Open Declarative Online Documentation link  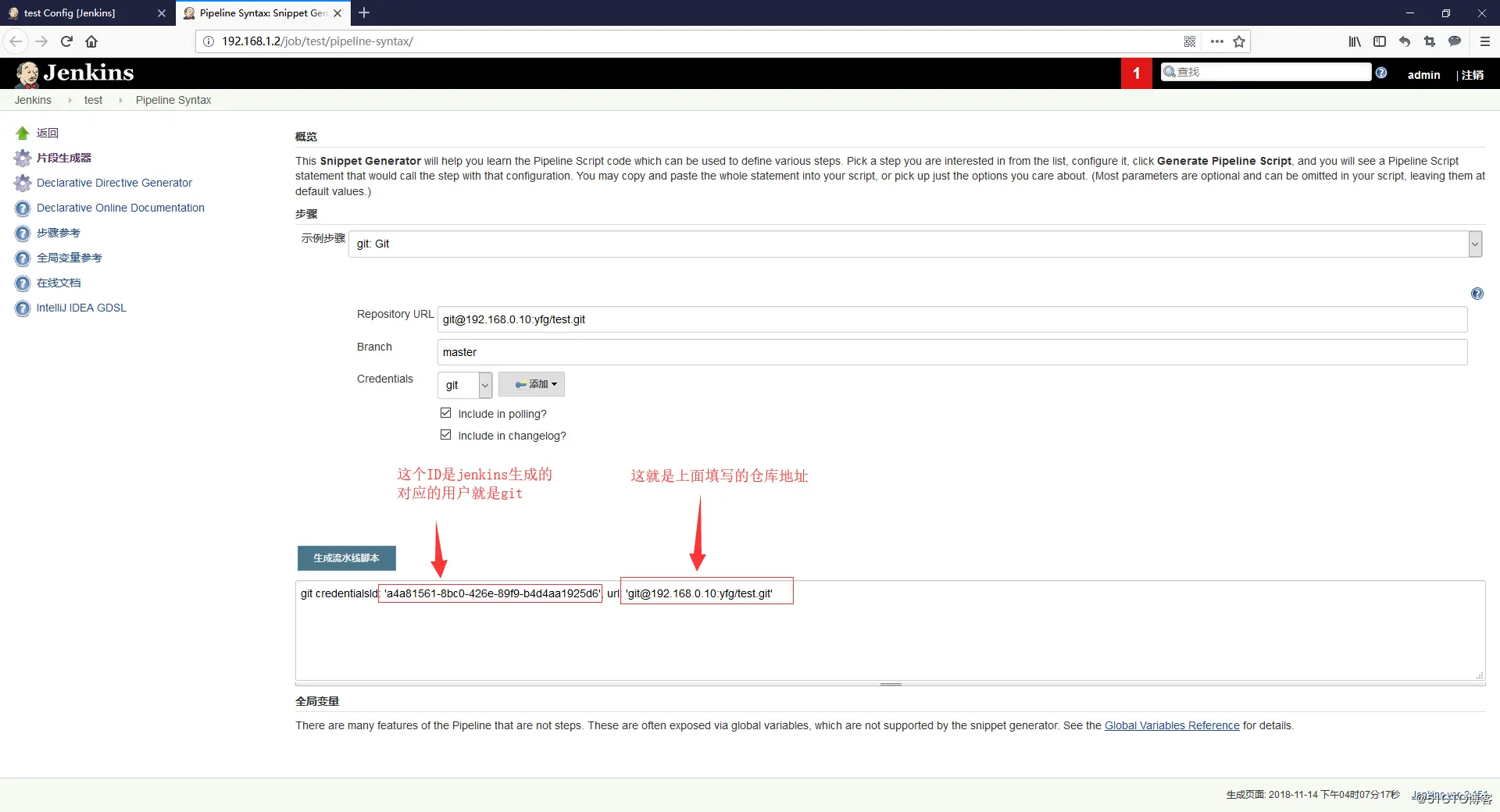[120, 208]
